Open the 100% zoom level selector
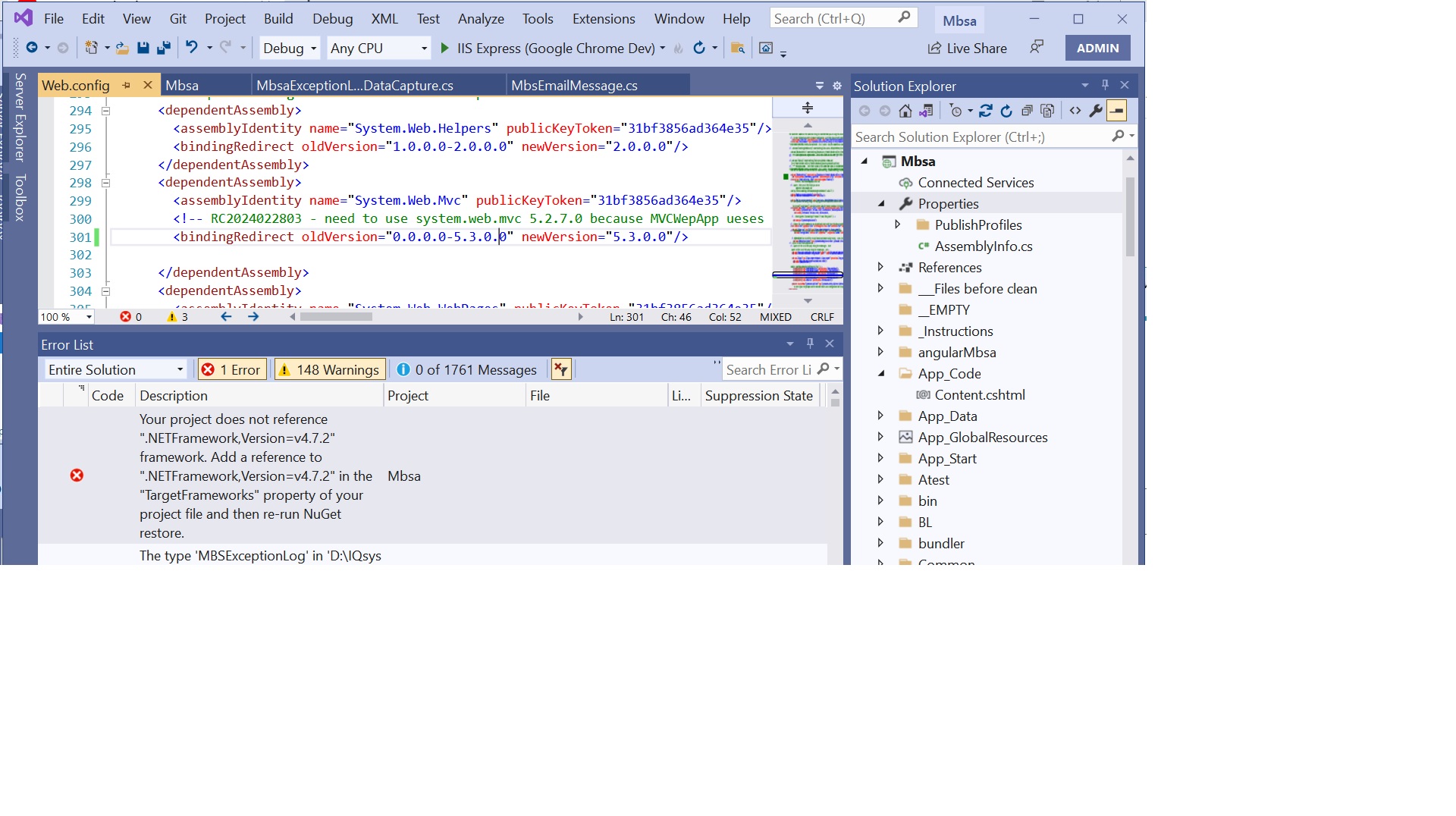Viewport: 1456px width, 816px height. 66,317
